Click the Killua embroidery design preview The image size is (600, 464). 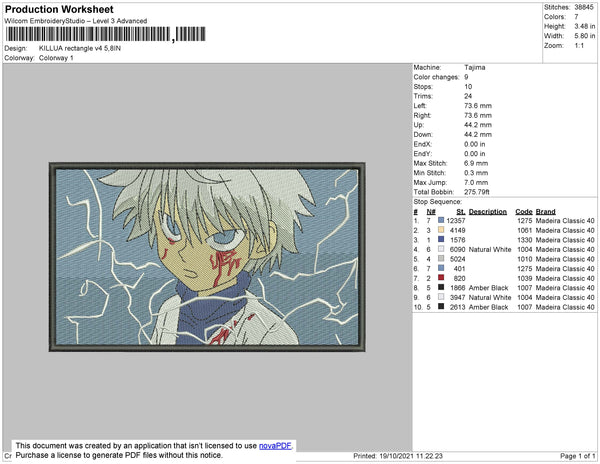207,257
